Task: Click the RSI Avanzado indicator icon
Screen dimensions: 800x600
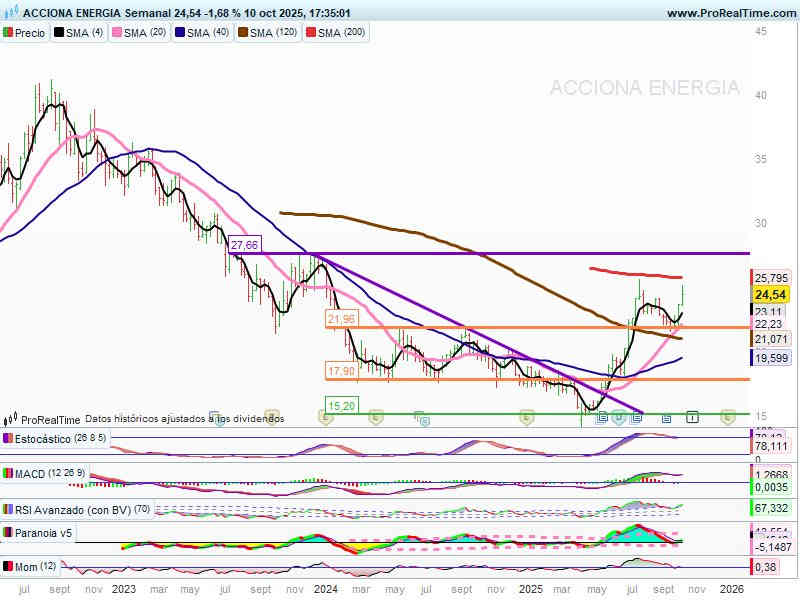Action: click(9, 508)
